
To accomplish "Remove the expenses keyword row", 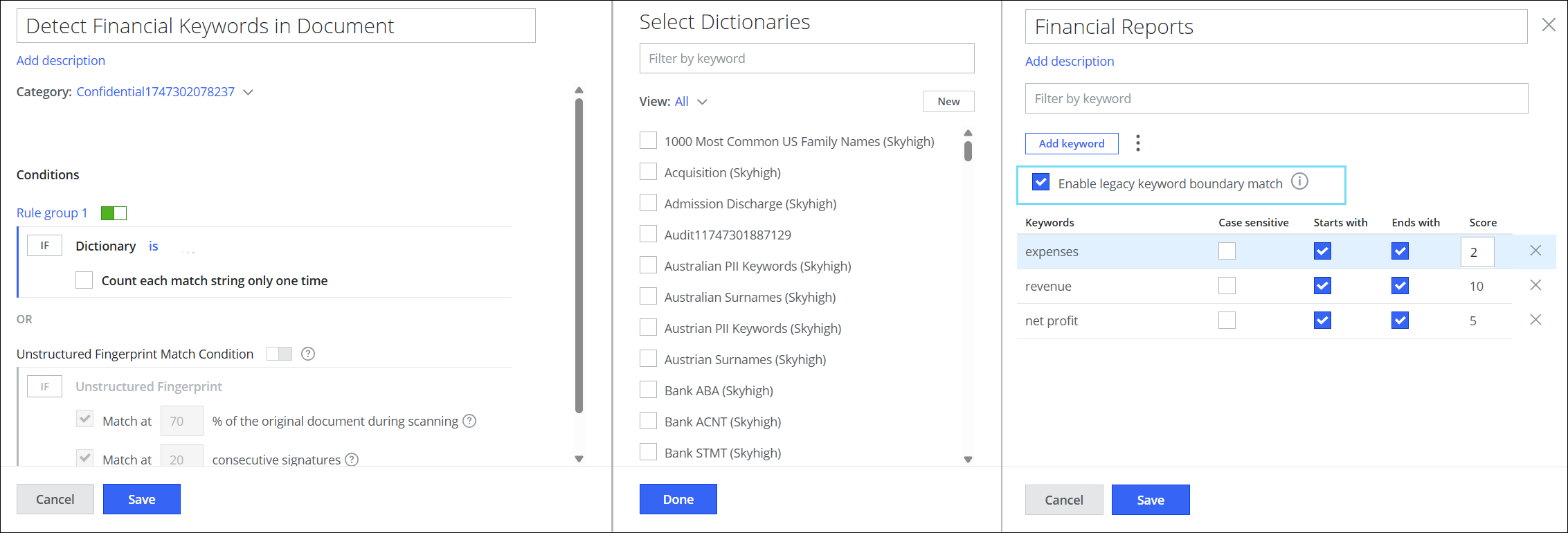I will [1535, 251].
